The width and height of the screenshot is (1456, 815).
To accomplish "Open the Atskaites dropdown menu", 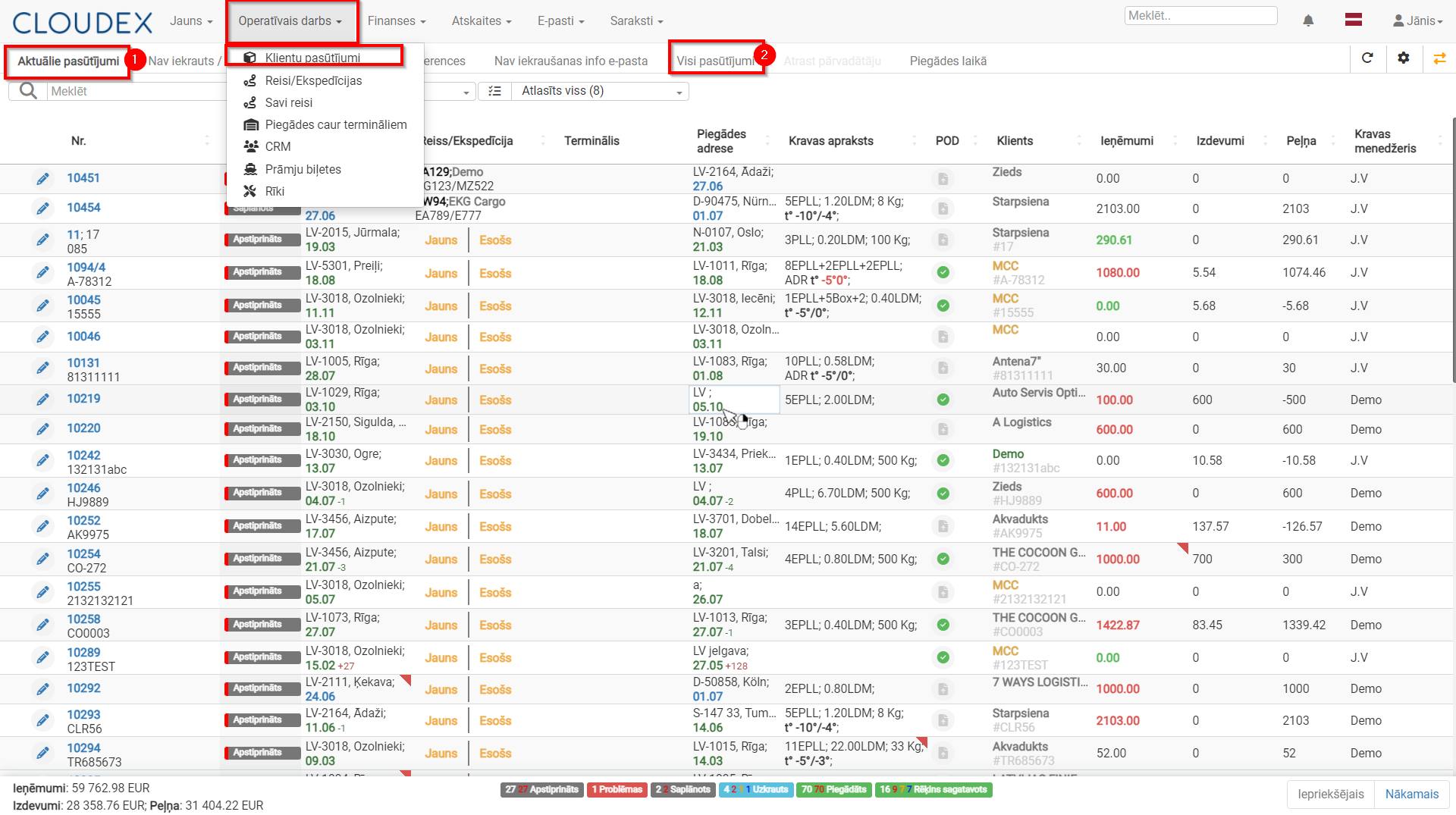I will tap(482, 21).
